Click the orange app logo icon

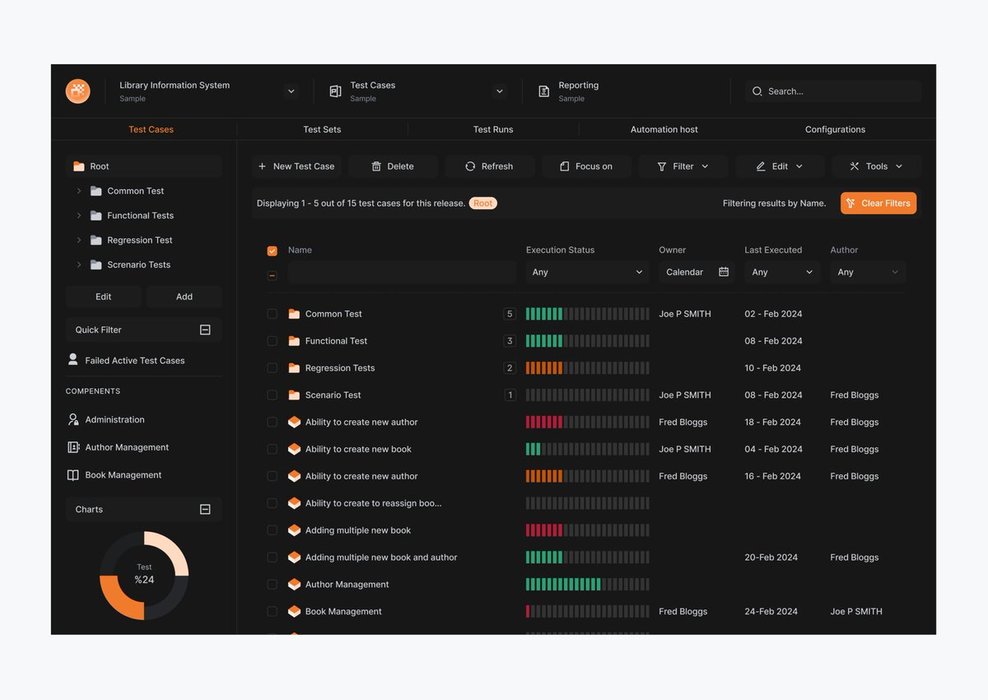coord(78,91)
